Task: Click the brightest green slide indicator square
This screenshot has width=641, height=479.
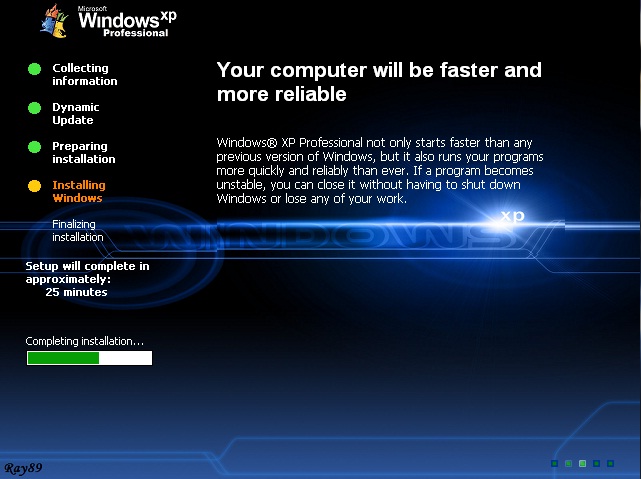Action: pyautogui.click(x=583, y=463)
